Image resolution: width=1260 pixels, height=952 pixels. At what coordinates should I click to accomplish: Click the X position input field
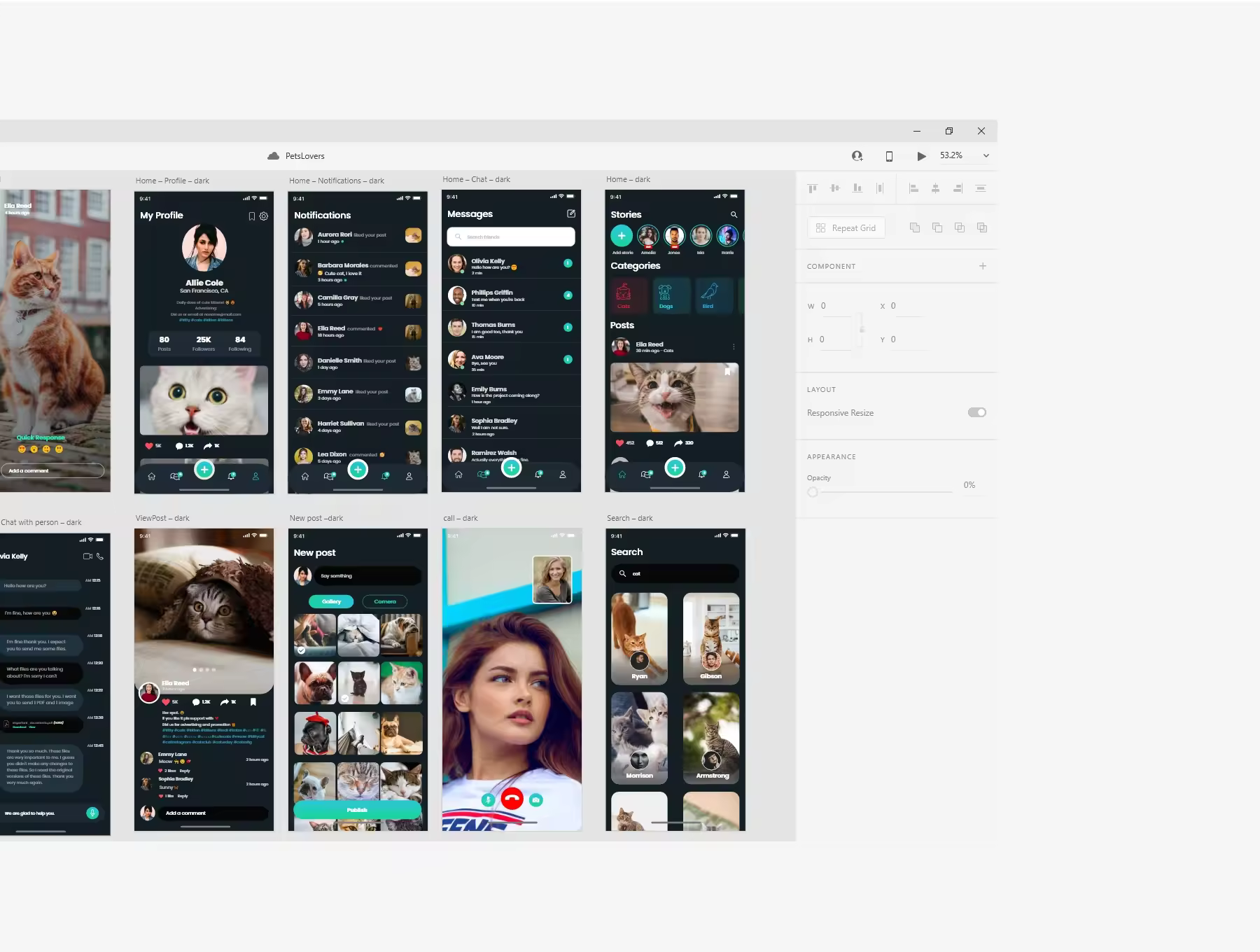906,306
